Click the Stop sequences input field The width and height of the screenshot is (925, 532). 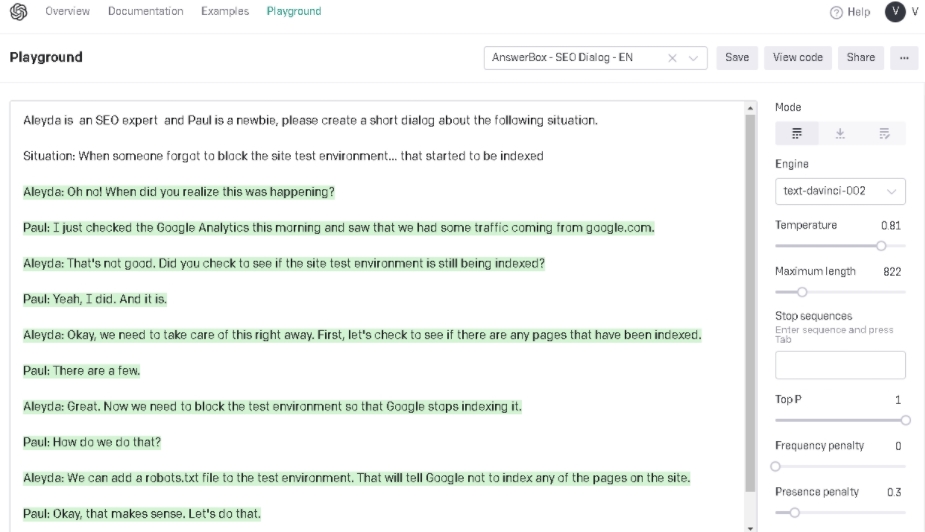click(x=840, y=365)
